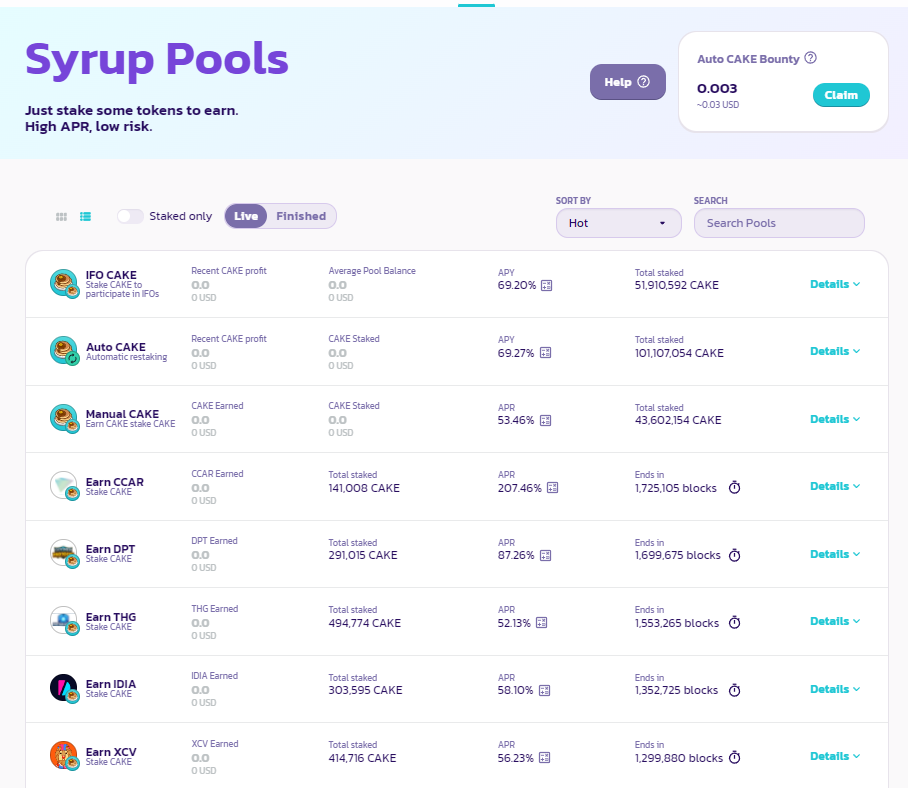Open the ROI calculator for Earn DPT APR

pyautogui.click(x=545, y=555)
